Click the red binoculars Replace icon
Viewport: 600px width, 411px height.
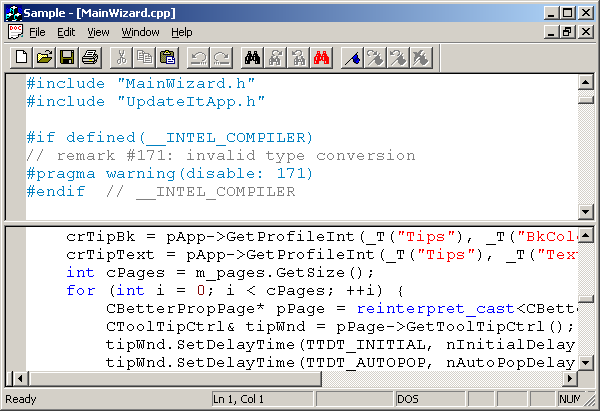(322, 57)
